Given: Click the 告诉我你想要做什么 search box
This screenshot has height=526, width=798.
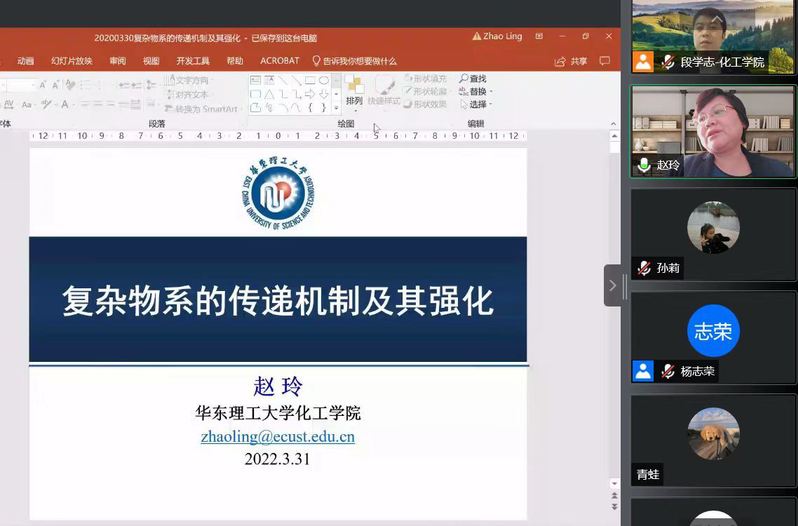Looking at the screenshot, I should click(355, 61).
